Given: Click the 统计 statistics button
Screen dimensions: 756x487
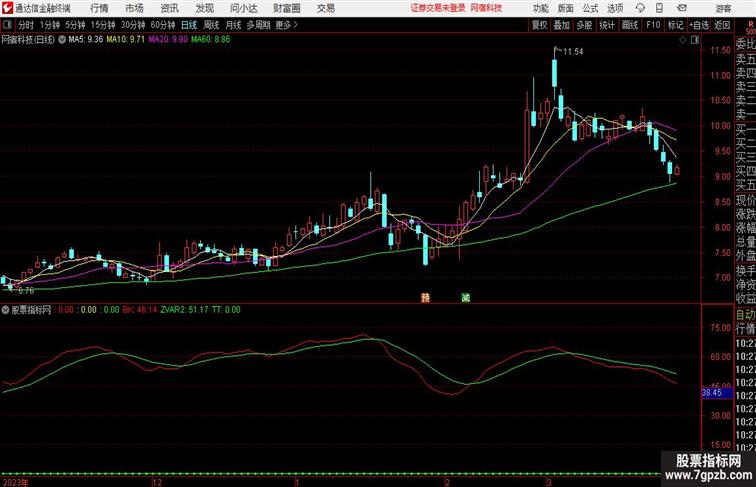Looking at the screenshot, I should tap(607, 25).
